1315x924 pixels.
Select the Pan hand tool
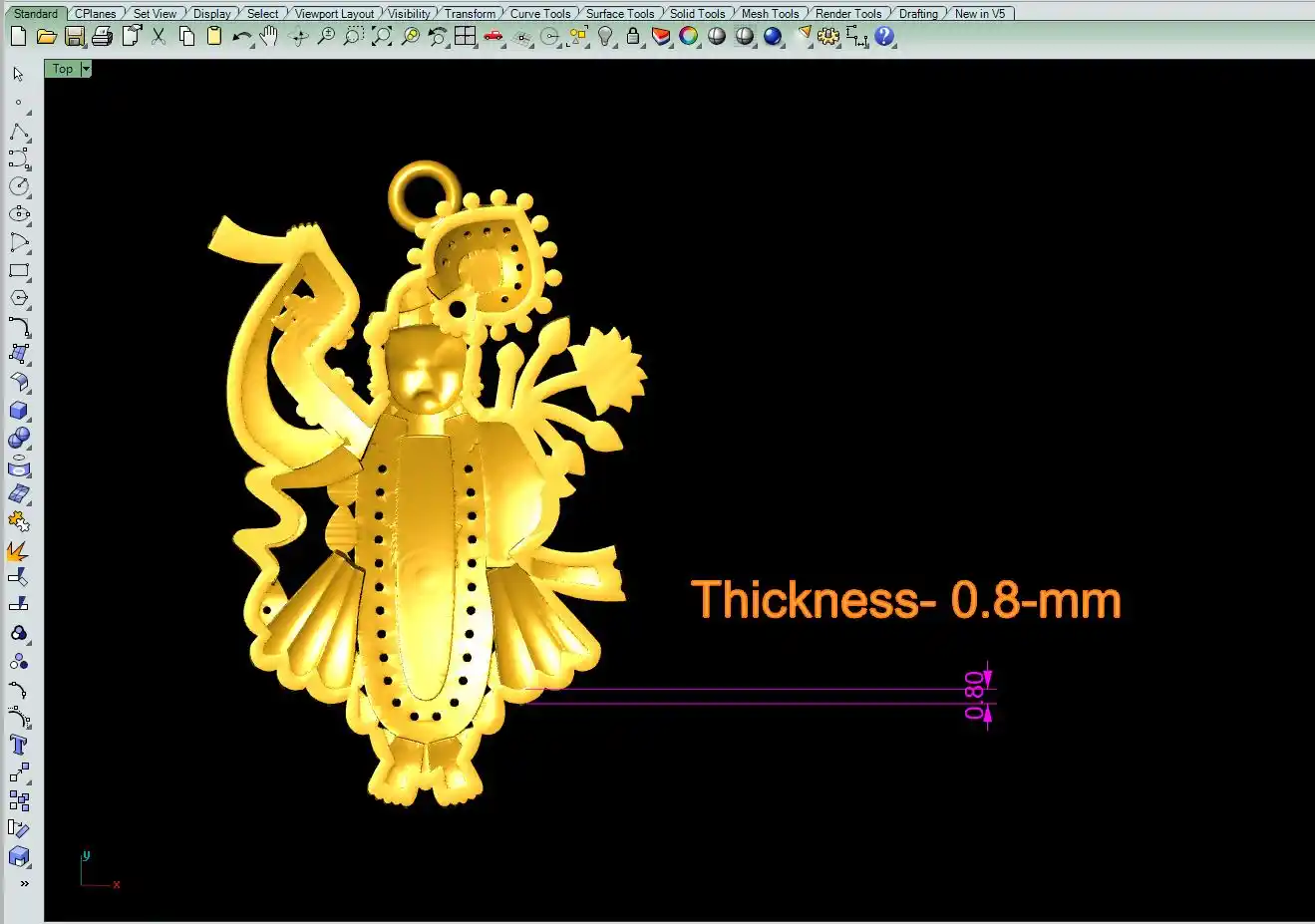[269, 37]
